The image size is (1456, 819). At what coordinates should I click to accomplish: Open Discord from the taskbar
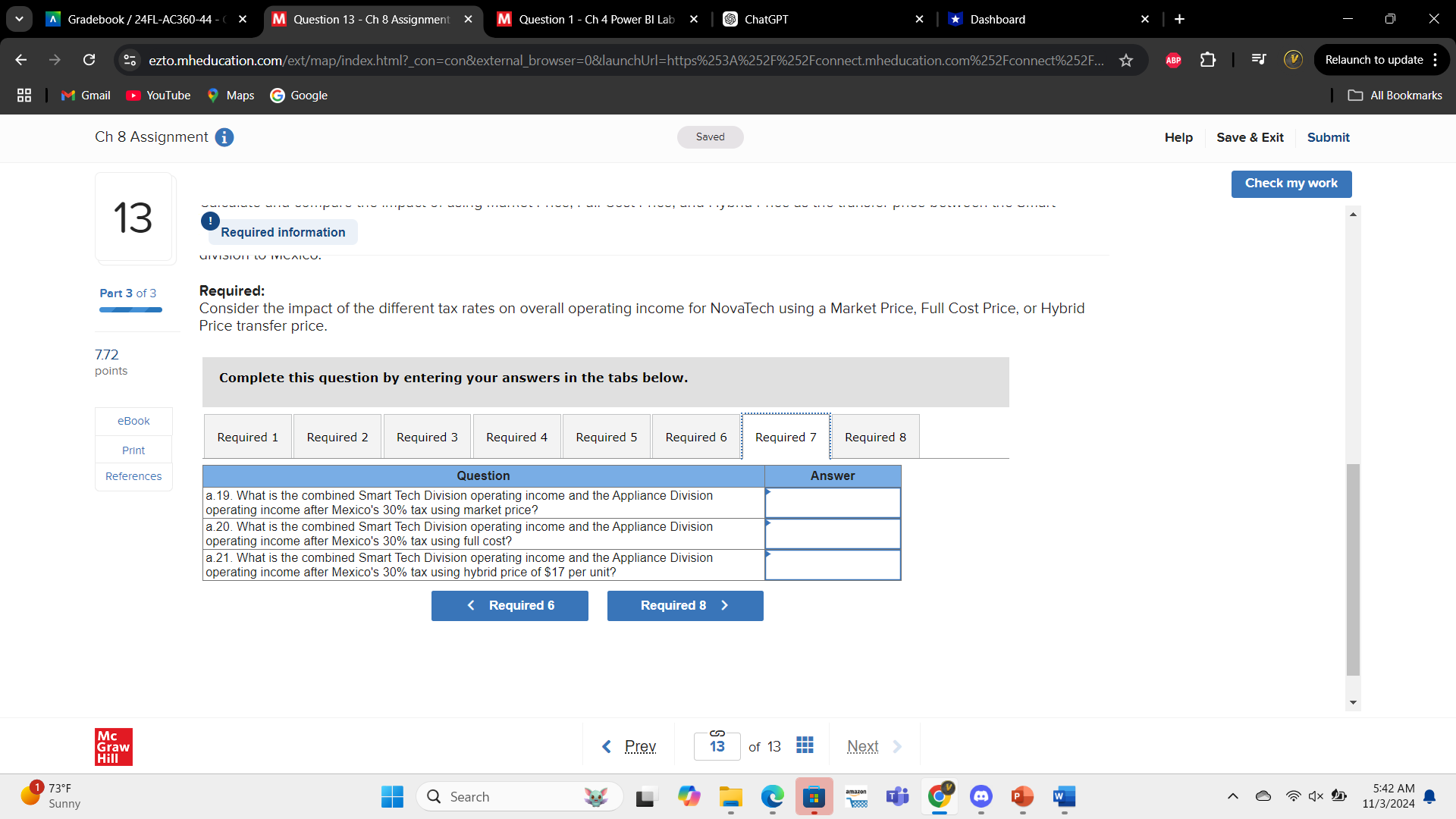981,797
